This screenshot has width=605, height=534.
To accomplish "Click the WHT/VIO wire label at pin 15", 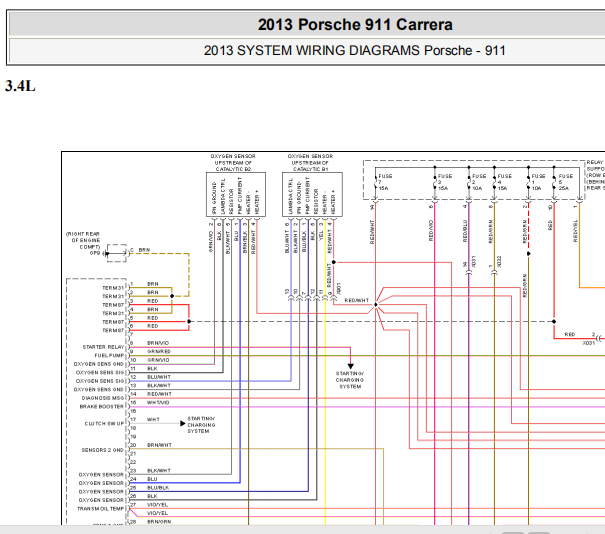I will coord(158,402).
